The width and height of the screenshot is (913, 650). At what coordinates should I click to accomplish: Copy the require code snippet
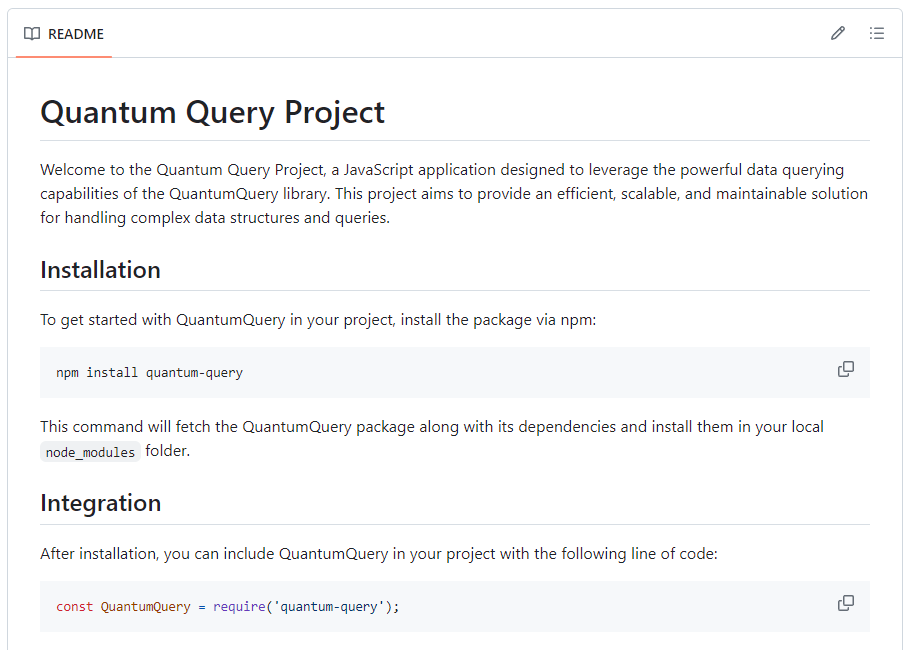pos(846,603)
